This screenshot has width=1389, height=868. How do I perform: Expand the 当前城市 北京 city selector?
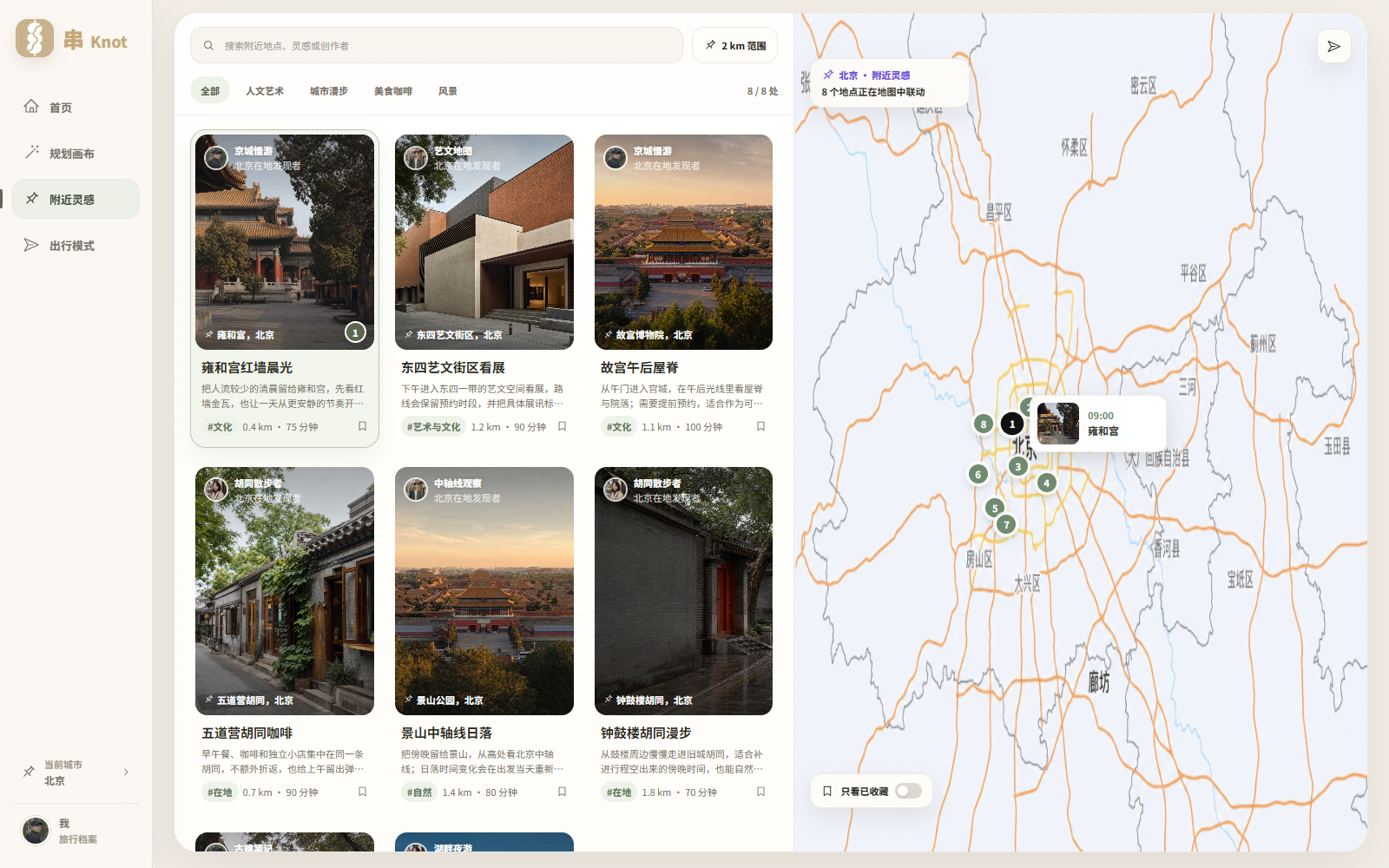click(76, 773)
